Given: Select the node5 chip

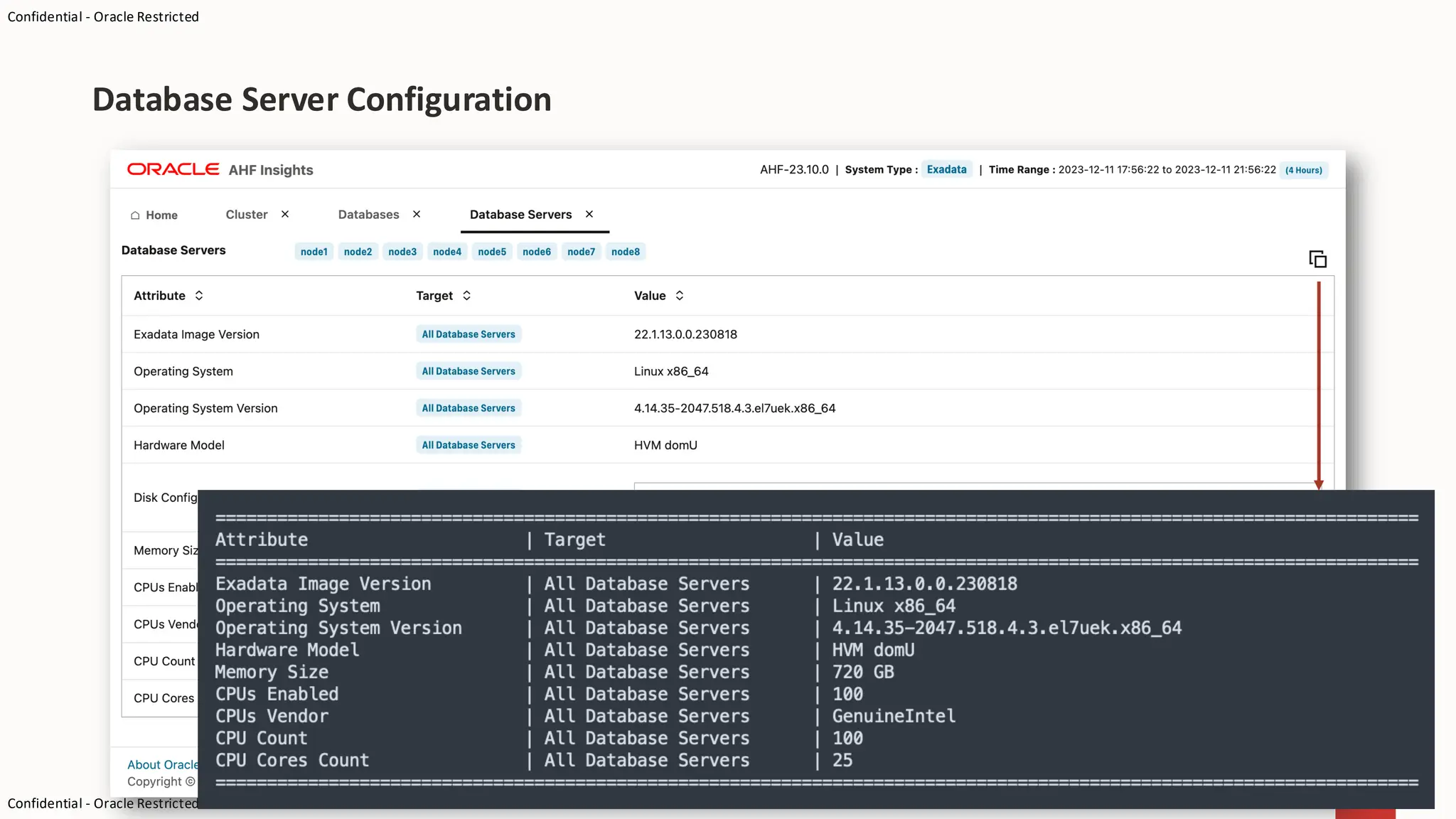Looking at the screenshot, I should (x=492, y=252).
